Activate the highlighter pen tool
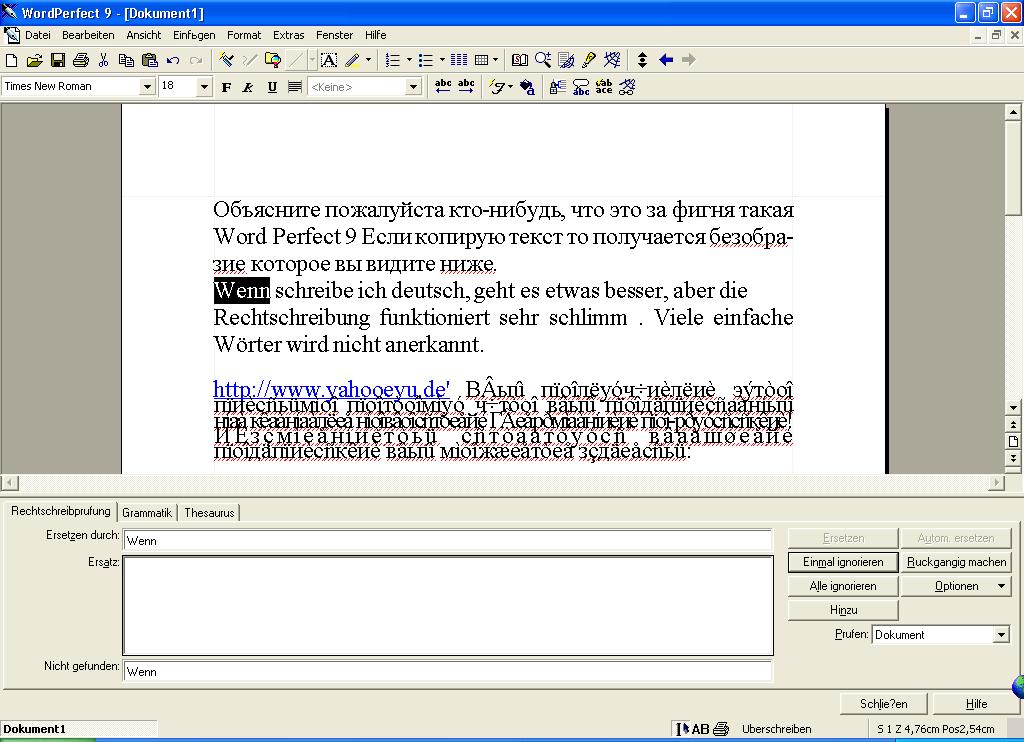The image size is (1024, 742). [x=353, y=61]
